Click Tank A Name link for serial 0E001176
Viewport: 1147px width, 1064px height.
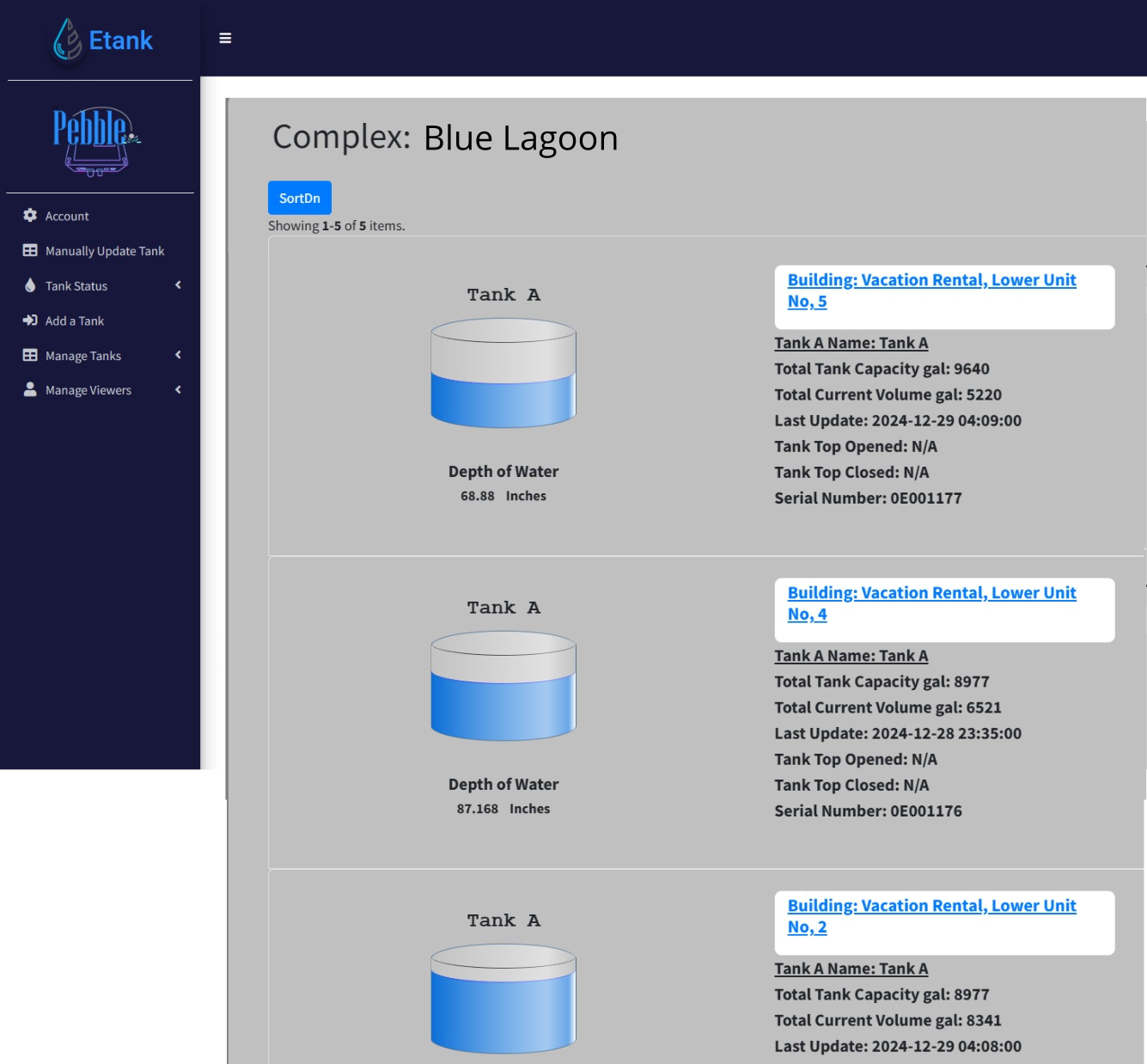click(851, 656)
